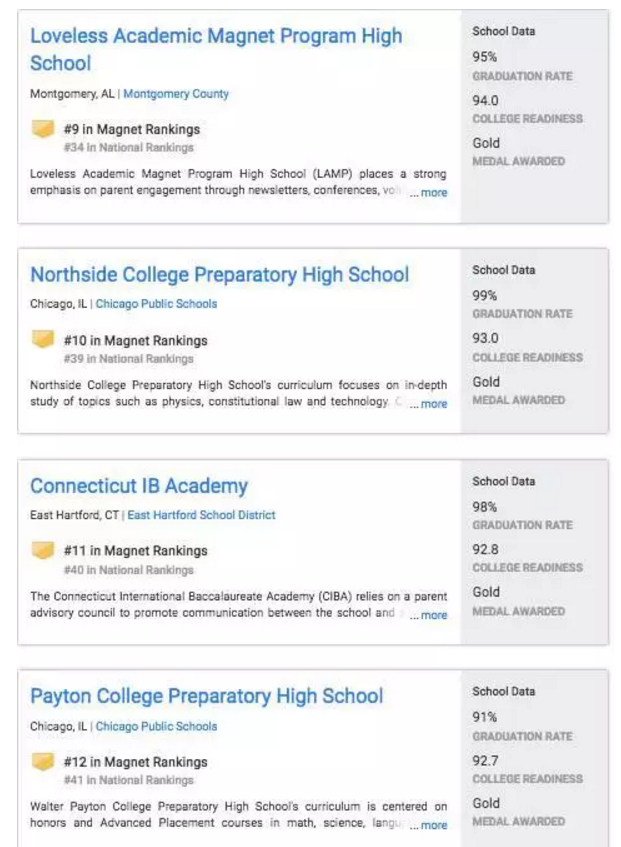621x847 pixels.
Task: Expand Loveless description with more link
Action: pos(433,193)
